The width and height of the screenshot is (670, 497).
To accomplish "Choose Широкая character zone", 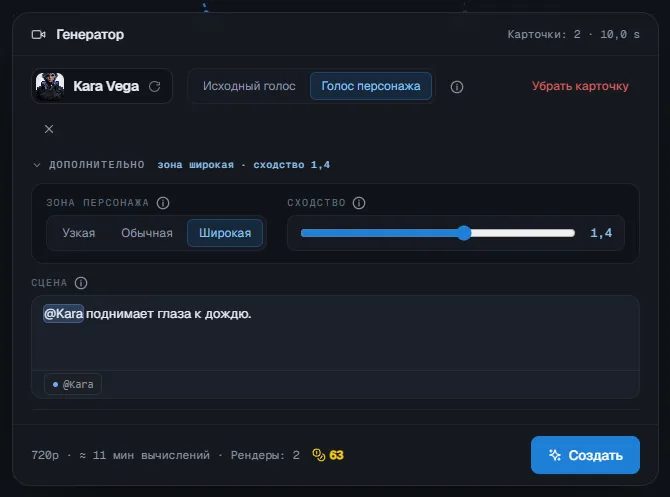I will [x=225, y=233].
